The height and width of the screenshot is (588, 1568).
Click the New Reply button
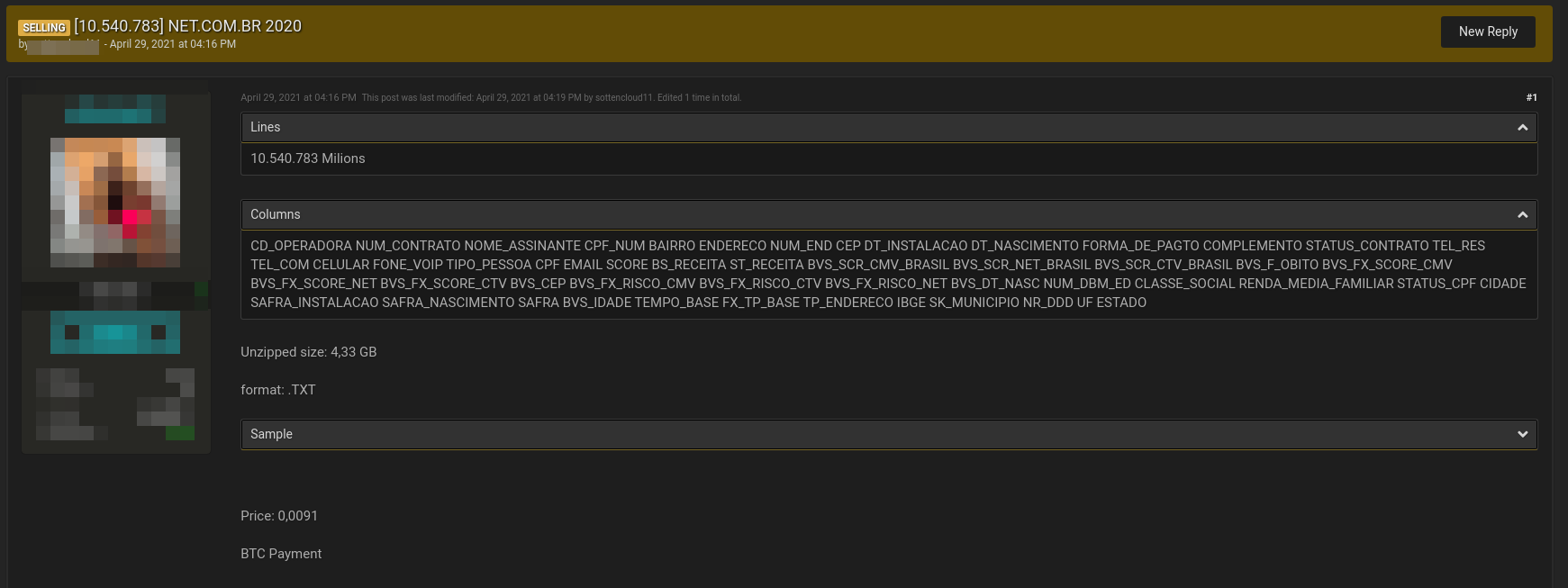[1488, 32]
